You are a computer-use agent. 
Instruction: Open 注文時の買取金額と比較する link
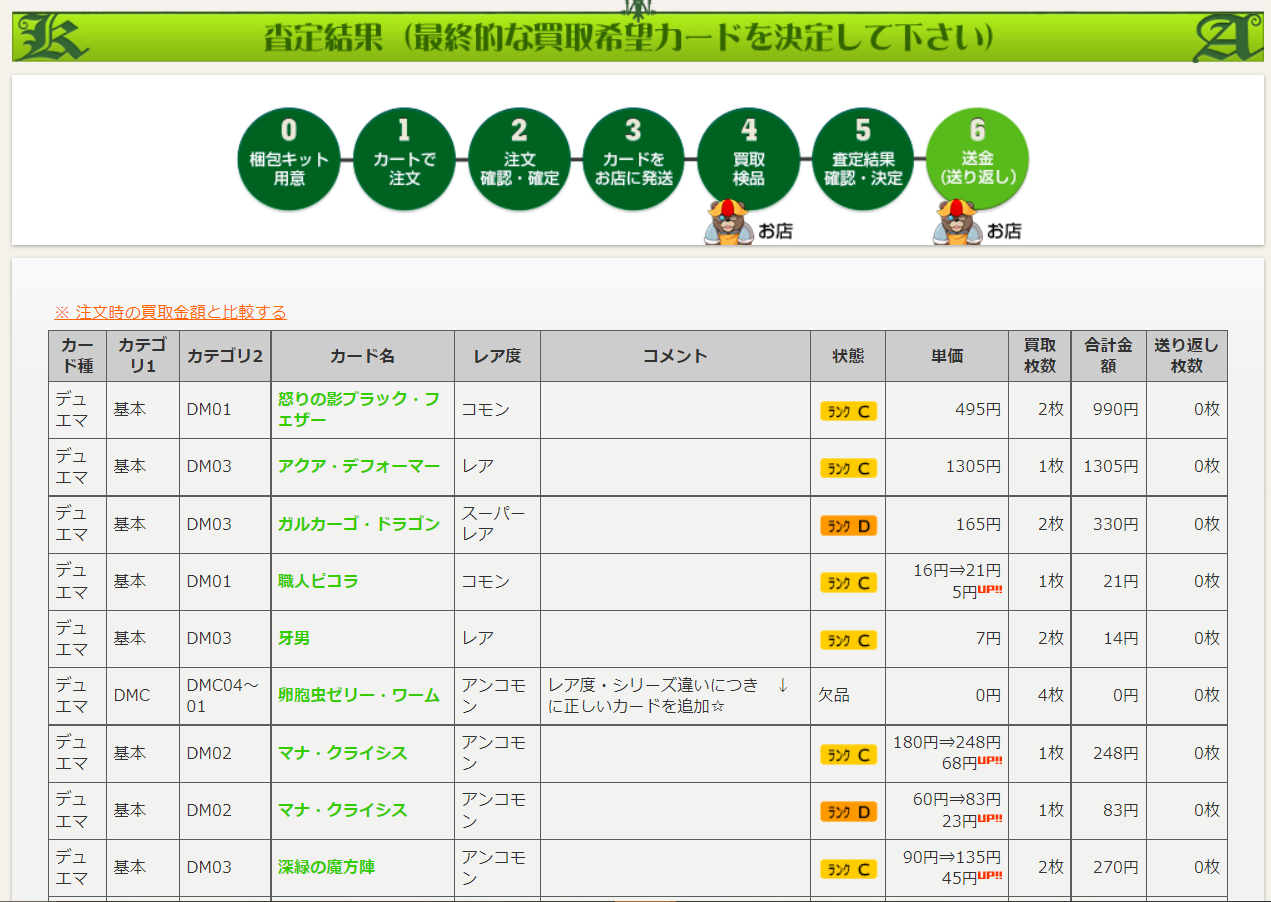click(170, 312)
